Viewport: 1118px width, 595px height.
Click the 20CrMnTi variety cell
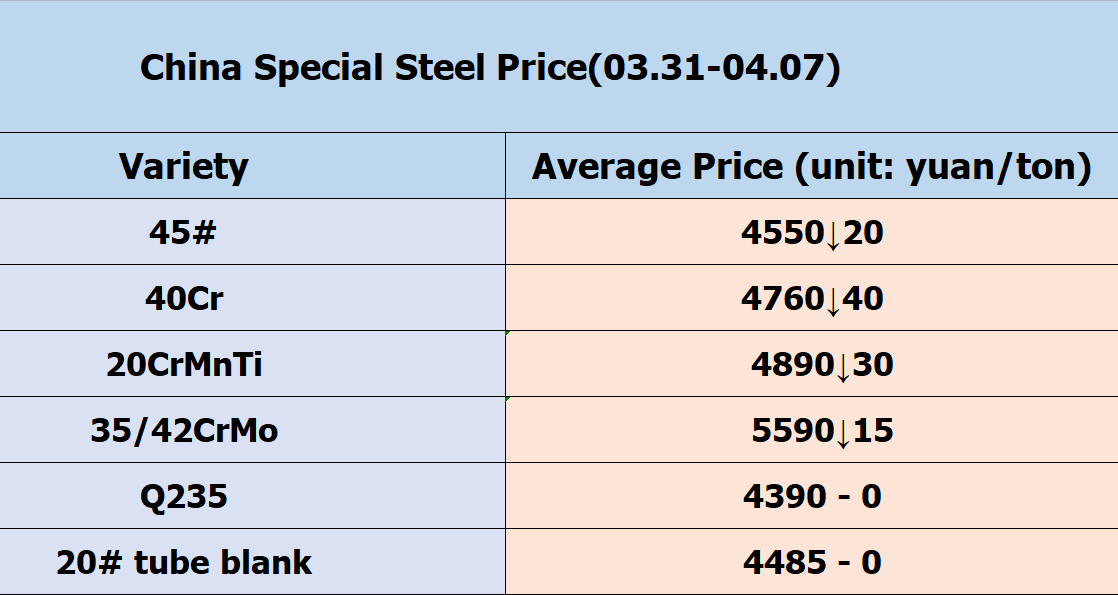click(184, 364)
